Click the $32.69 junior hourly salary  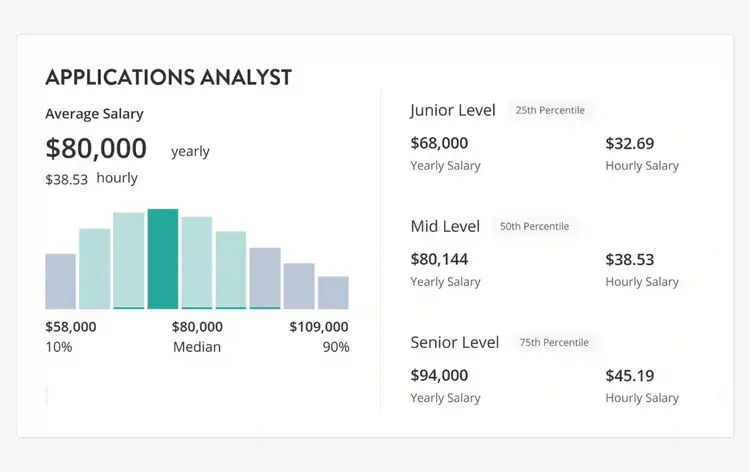pos(629,143)
